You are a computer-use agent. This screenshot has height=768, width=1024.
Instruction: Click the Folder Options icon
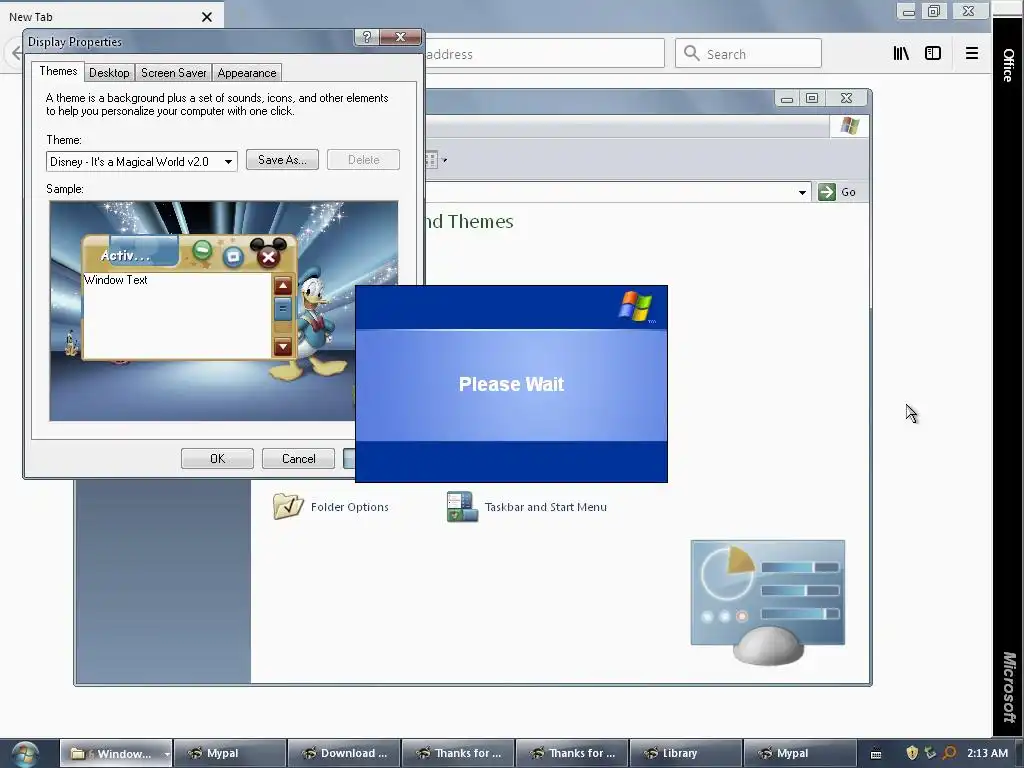[x=288, y=506]
